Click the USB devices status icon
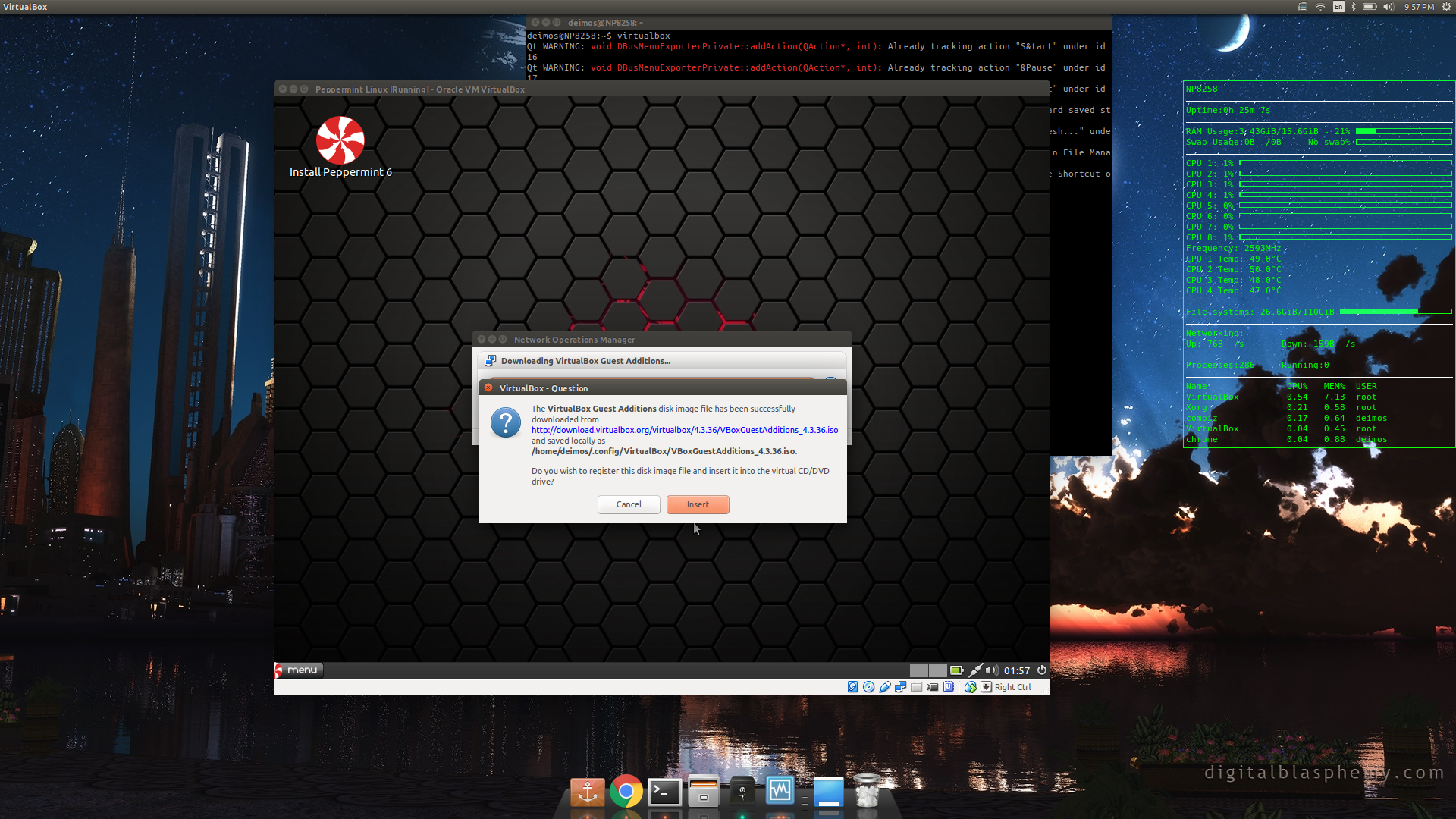The height and width of the screenshot is (819, 1456). (x=884, y=687)
